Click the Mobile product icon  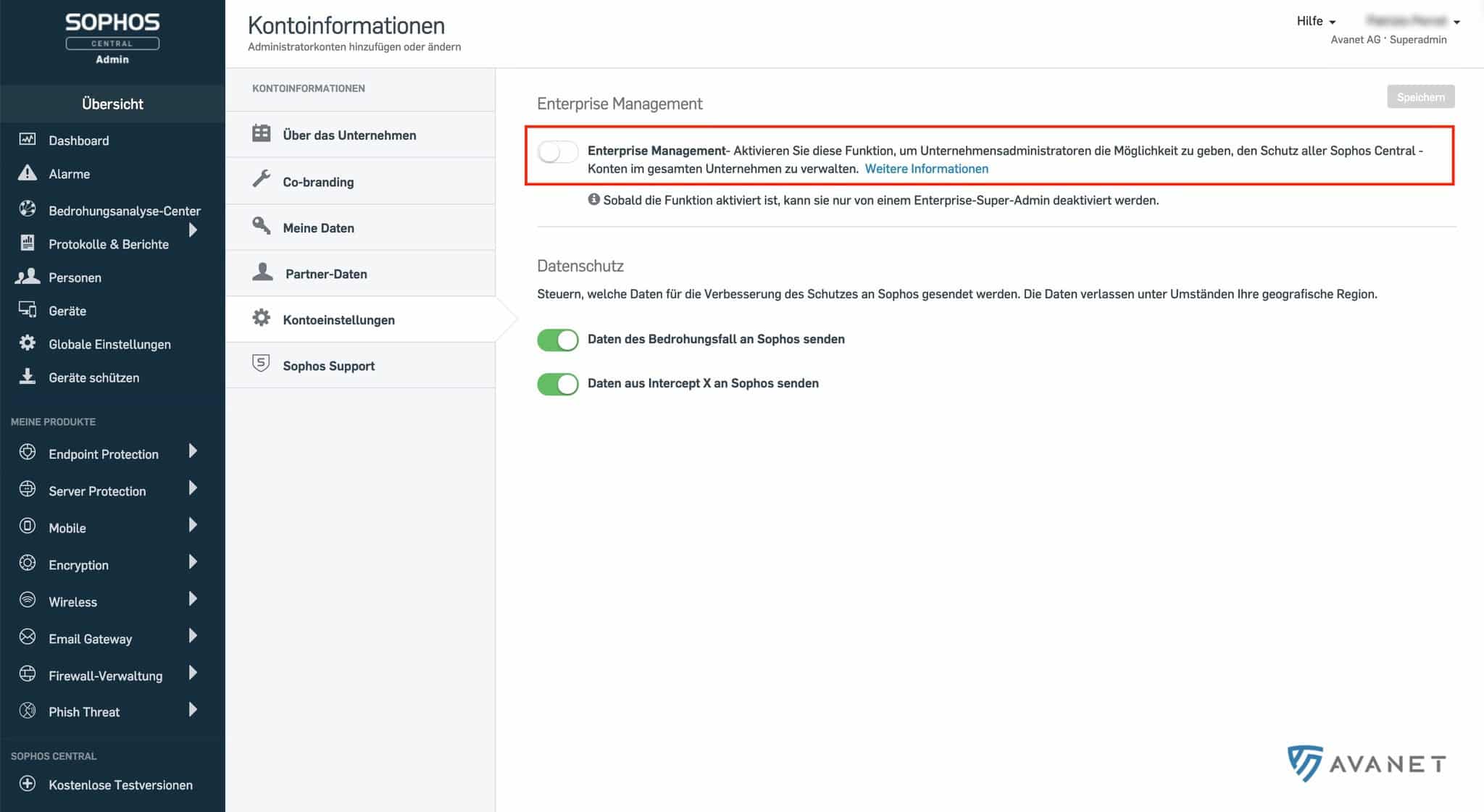tap(28, 526)
